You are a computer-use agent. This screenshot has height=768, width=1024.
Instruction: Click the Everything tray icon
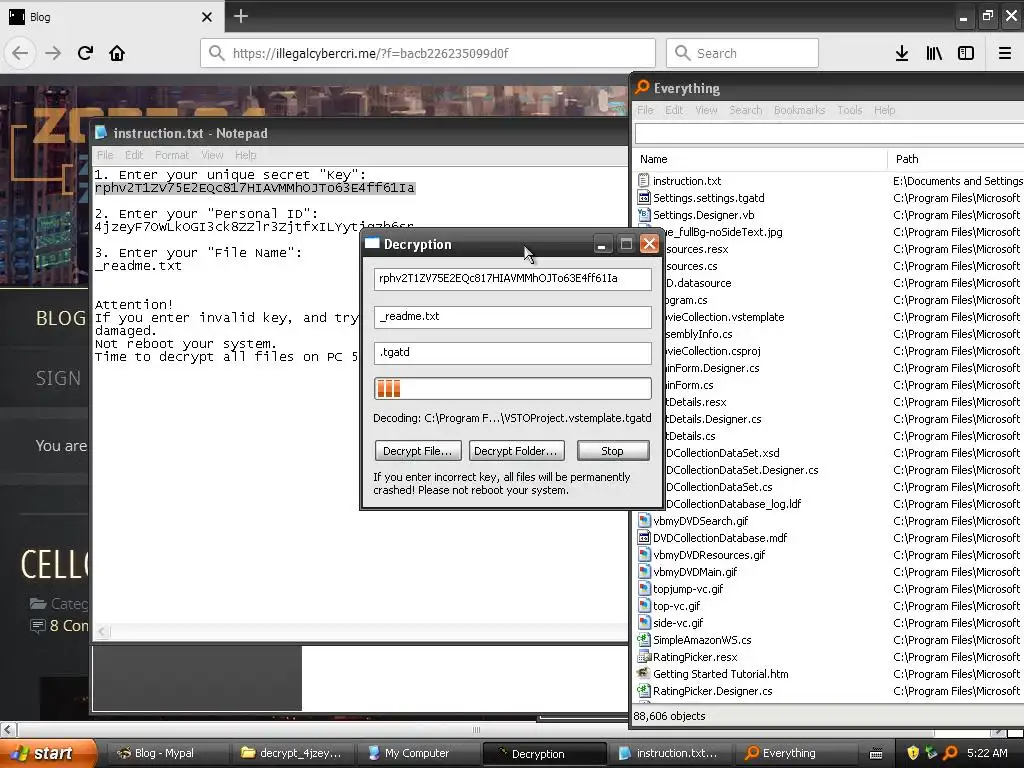[x=950, y=753]
